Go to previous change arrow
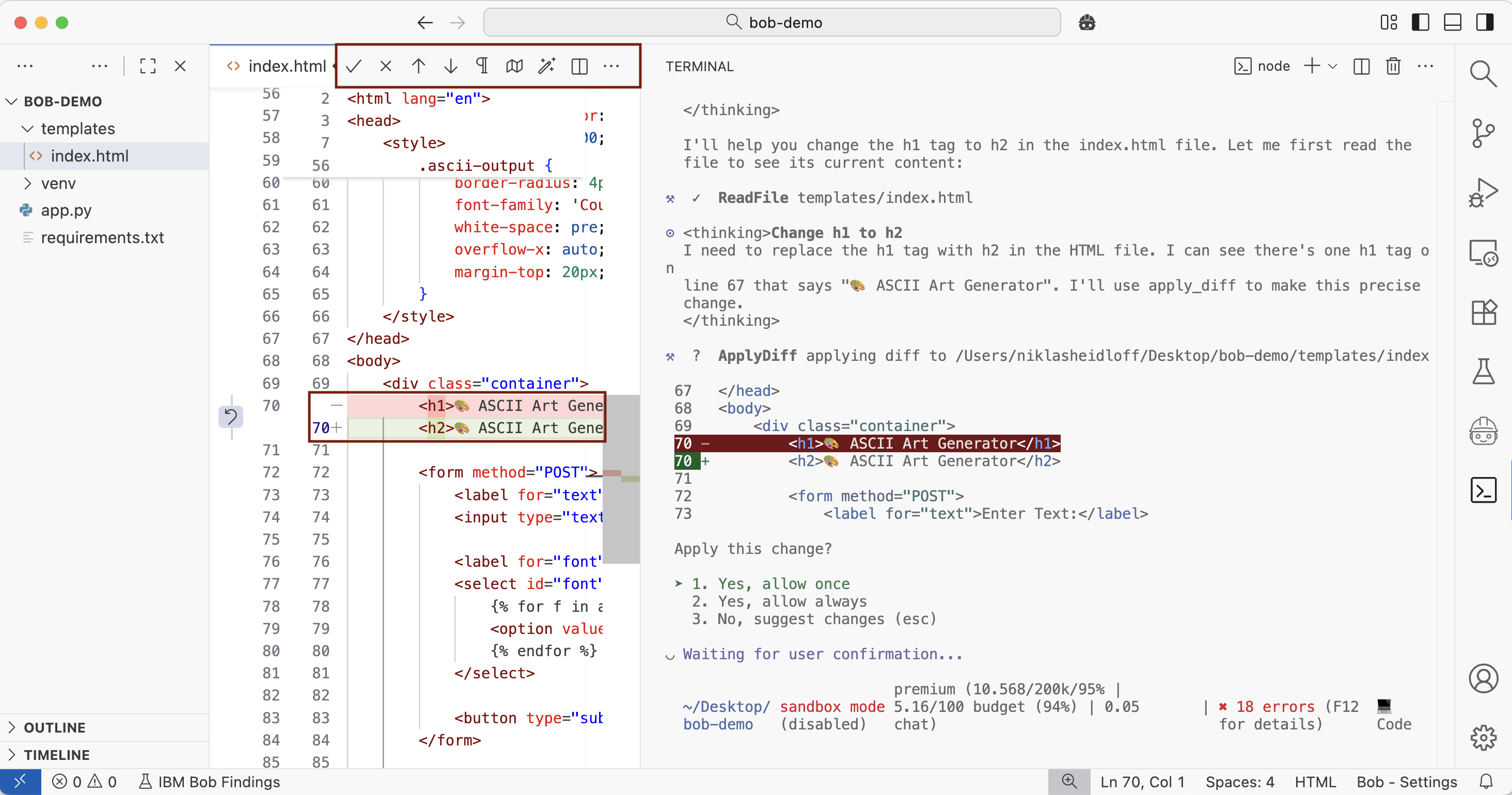This screenshot has height=795, width=1512. click(418, 66)
